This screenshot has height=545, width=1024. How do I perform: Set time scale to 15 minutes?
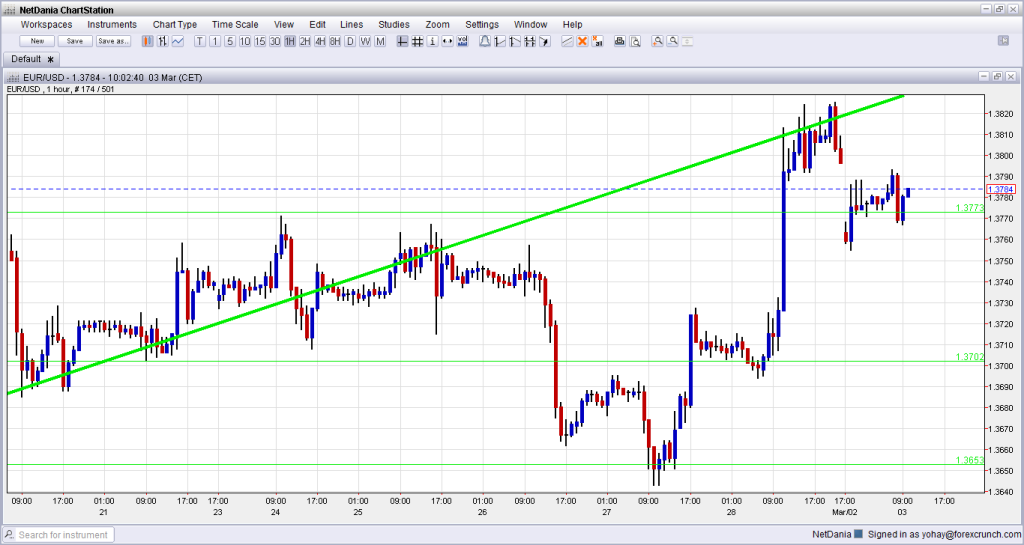point(260,41)
